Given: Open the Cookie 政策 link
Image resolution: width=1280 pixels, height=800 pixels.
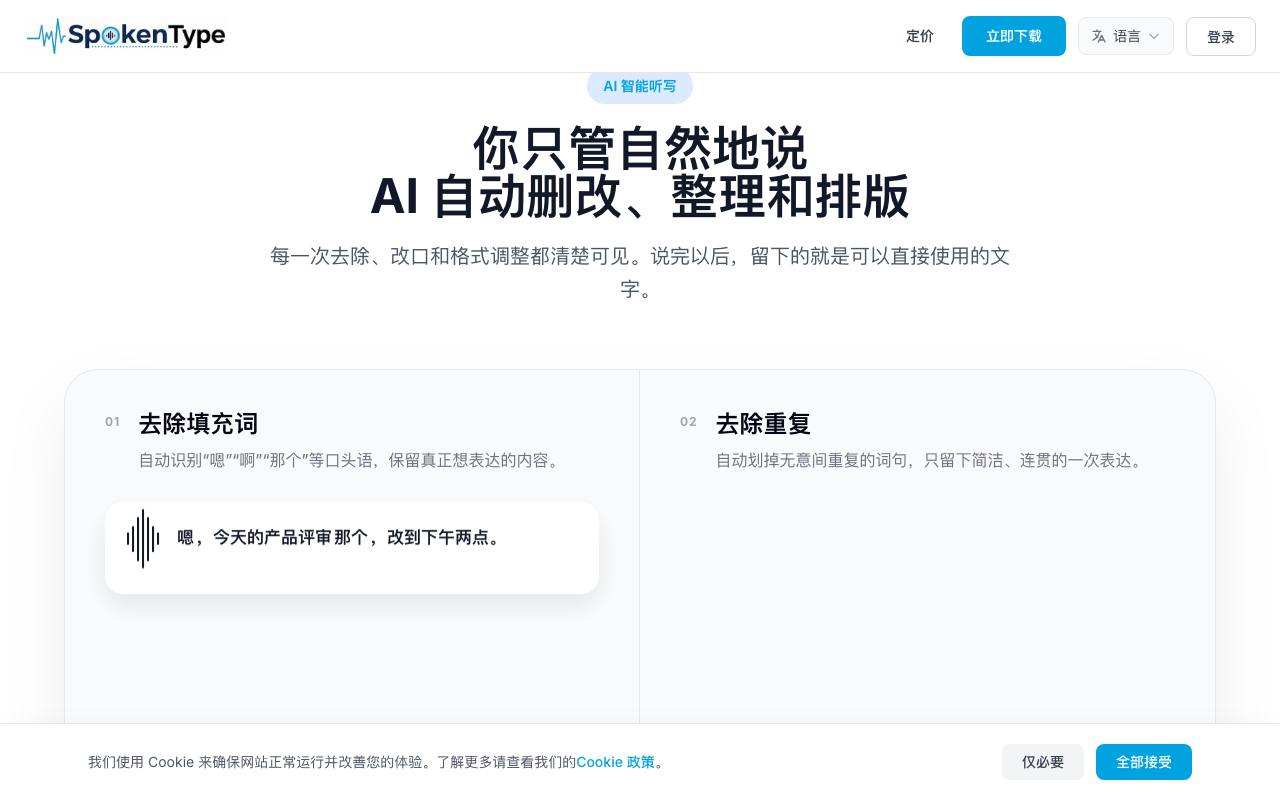Looking at the screenshot, I should 615,762.
